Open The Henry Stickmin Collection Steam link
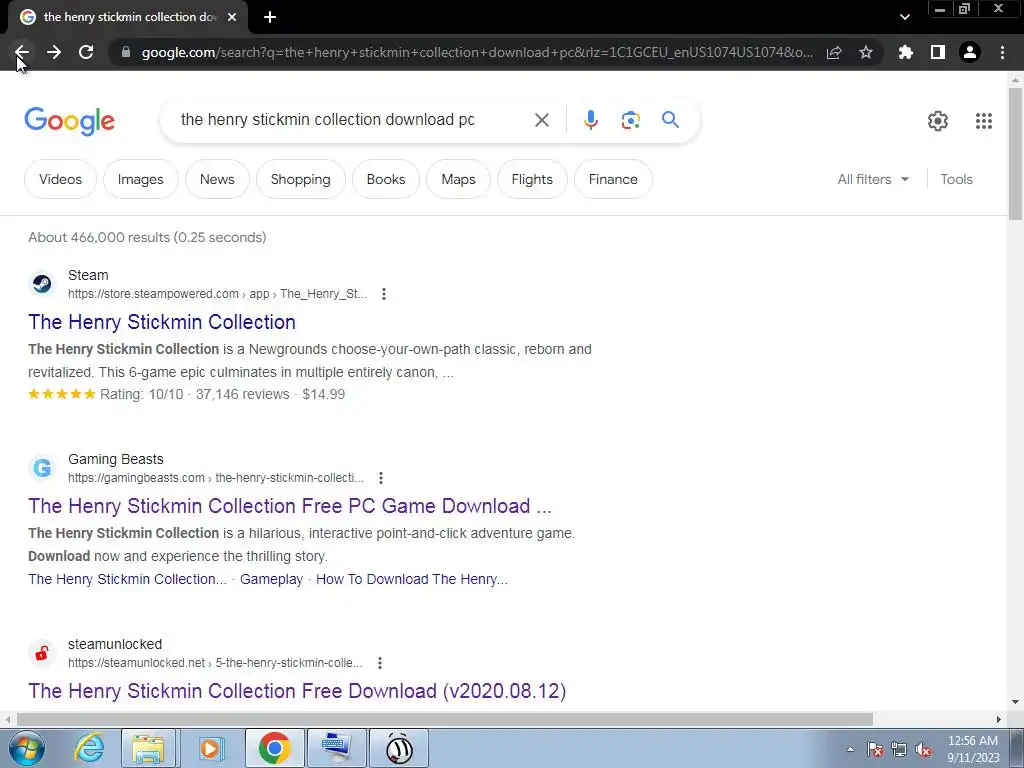This screenshot has width=1024, height=768. [x=162, y=322]
